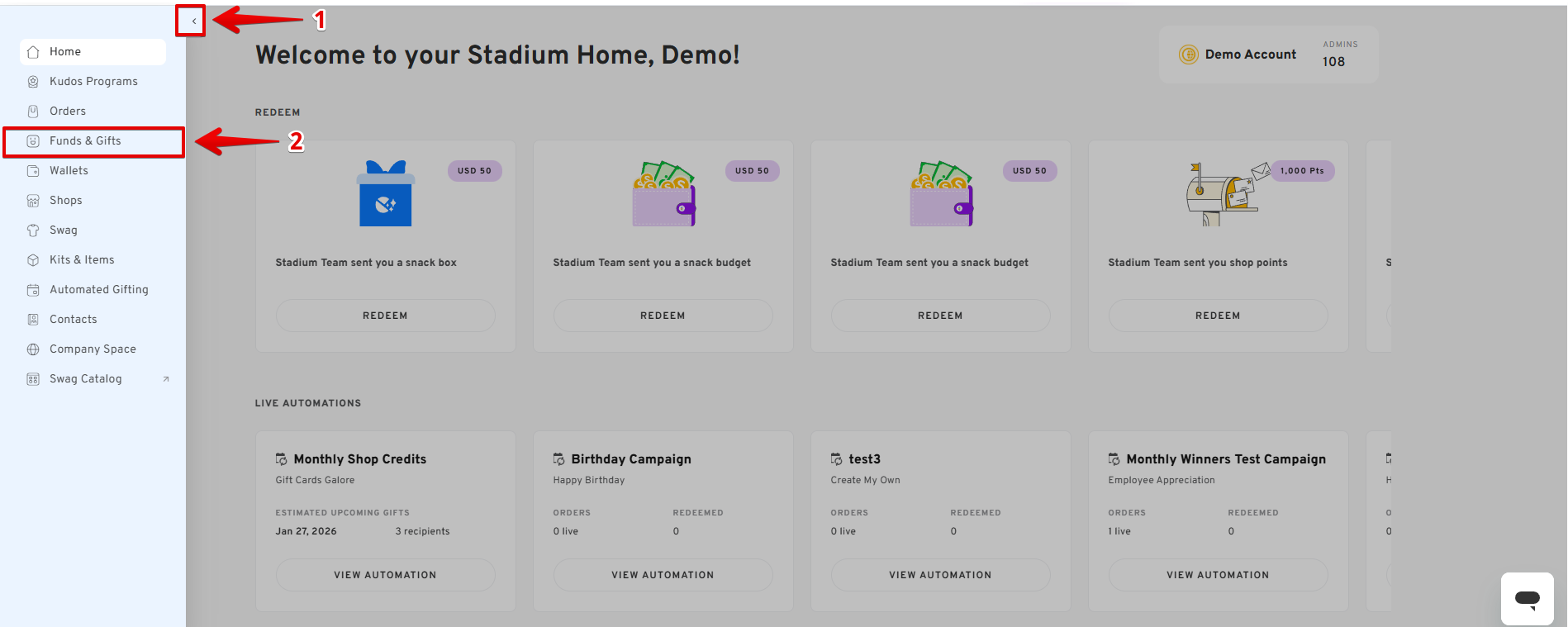Screen dimensions: 1568x627
Task: View automation for Birthday Campaign
Action: 663,575
